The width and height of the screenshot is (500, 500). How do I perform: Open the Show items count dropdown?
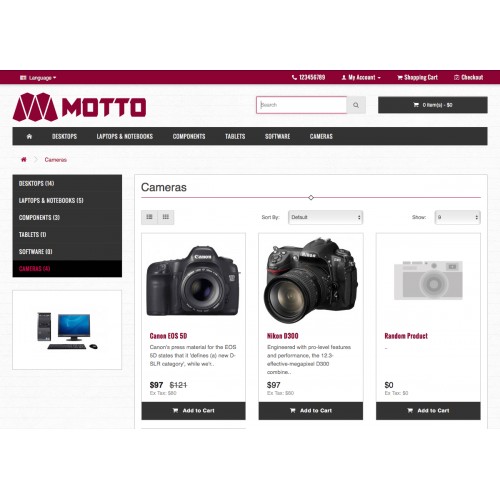(457, 217)
